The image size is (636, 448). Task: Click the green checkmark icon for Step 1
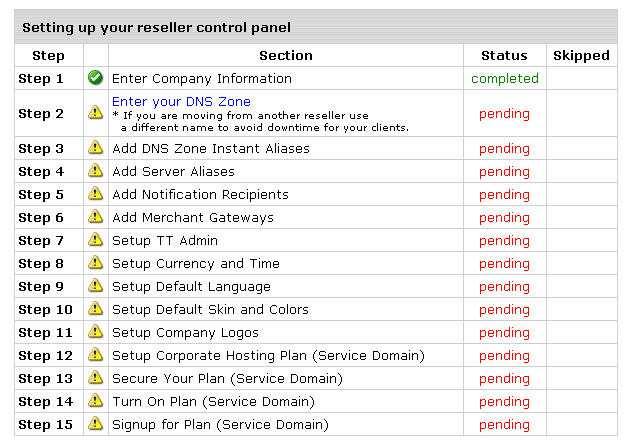pyautogui.click(x=95, y=77)
